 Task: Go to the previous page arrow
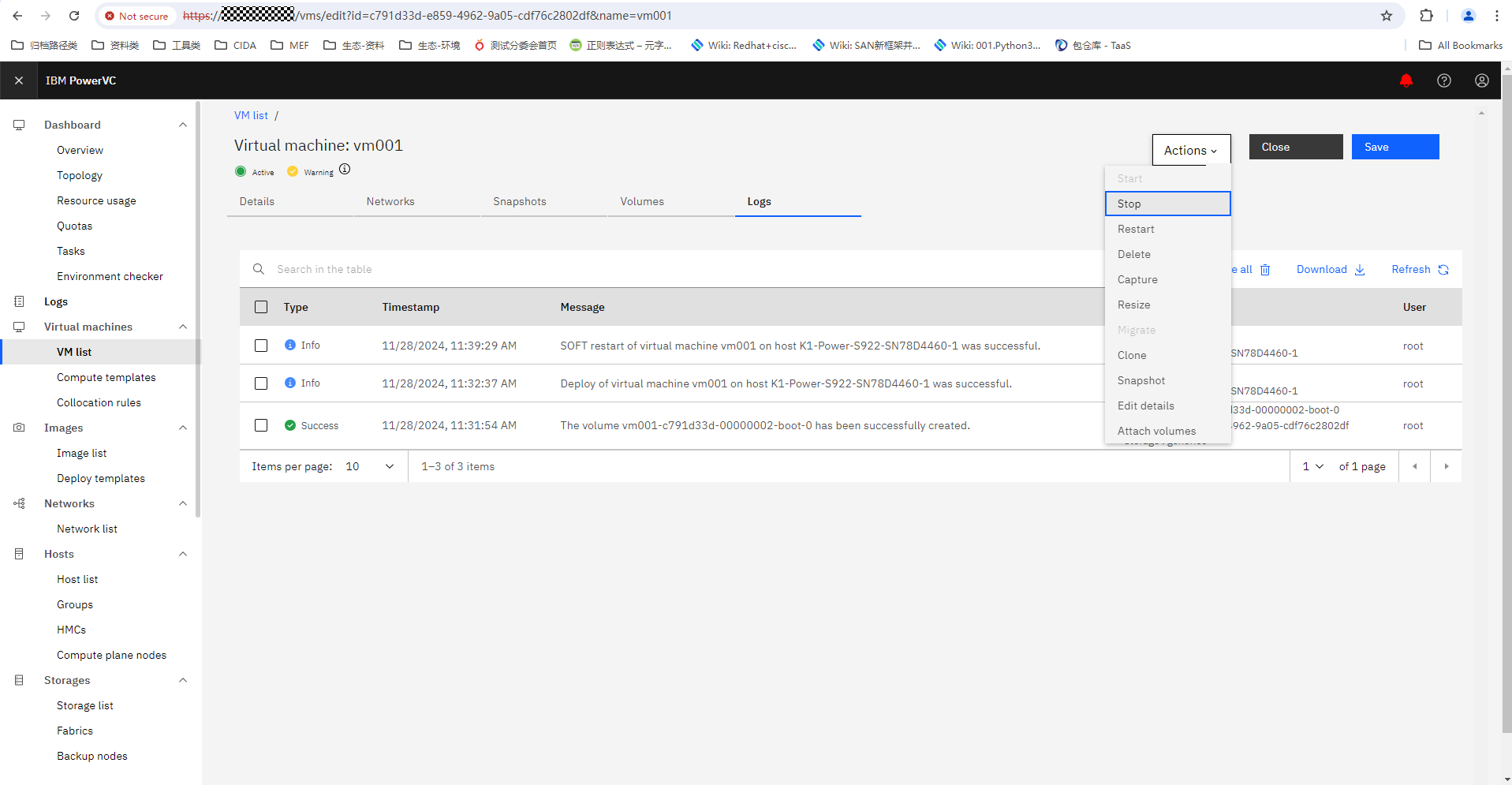[1414, 466]
